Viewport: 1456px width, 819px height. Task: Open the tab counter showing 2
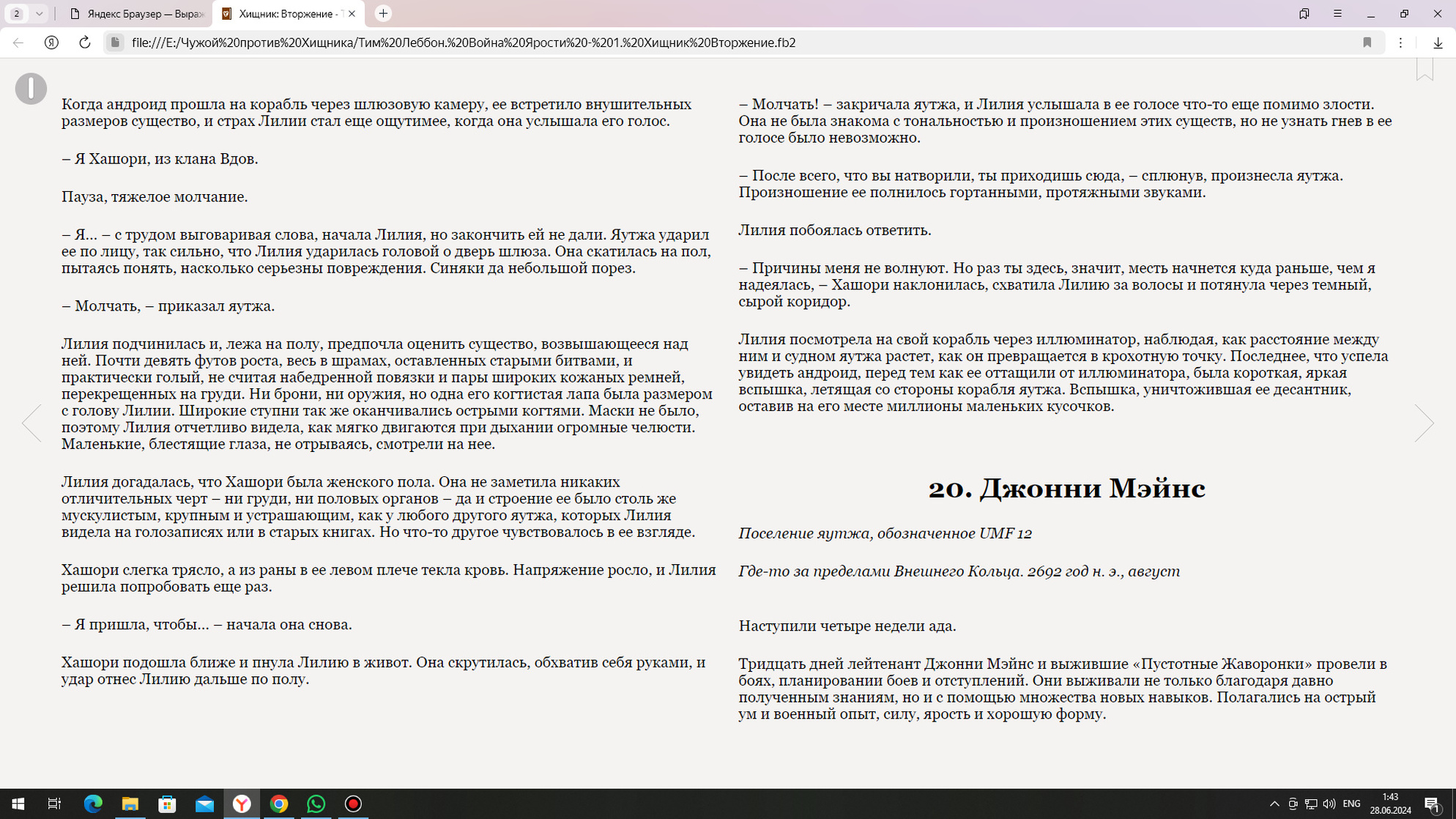coord(17,13)
